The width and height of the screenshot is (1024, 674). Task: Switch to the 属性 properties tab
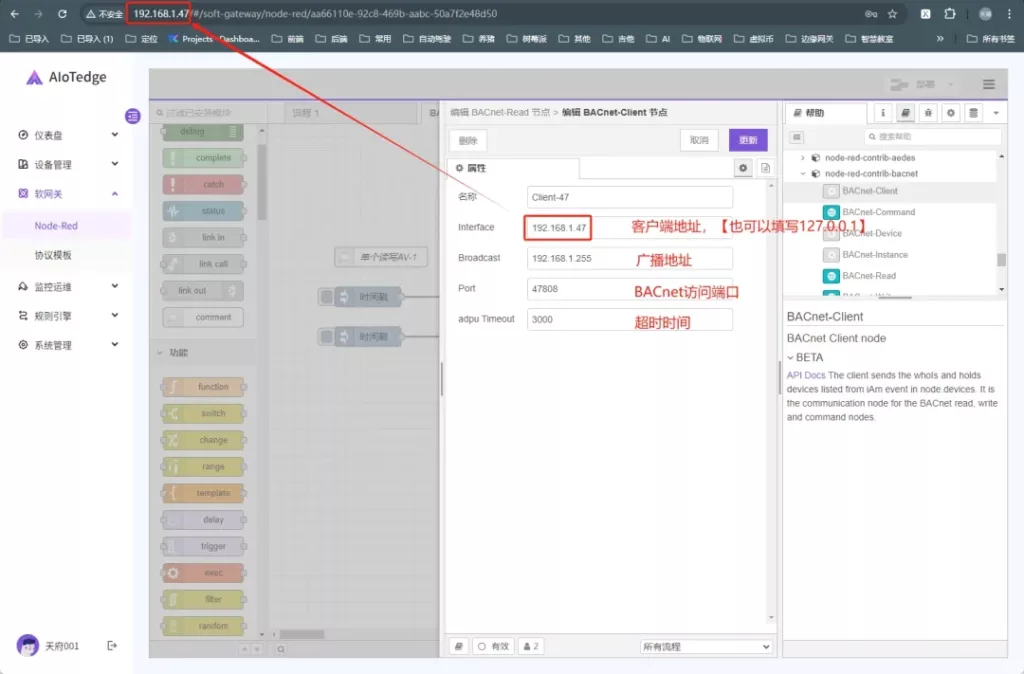pyautogui.click(x=471, y=168)
